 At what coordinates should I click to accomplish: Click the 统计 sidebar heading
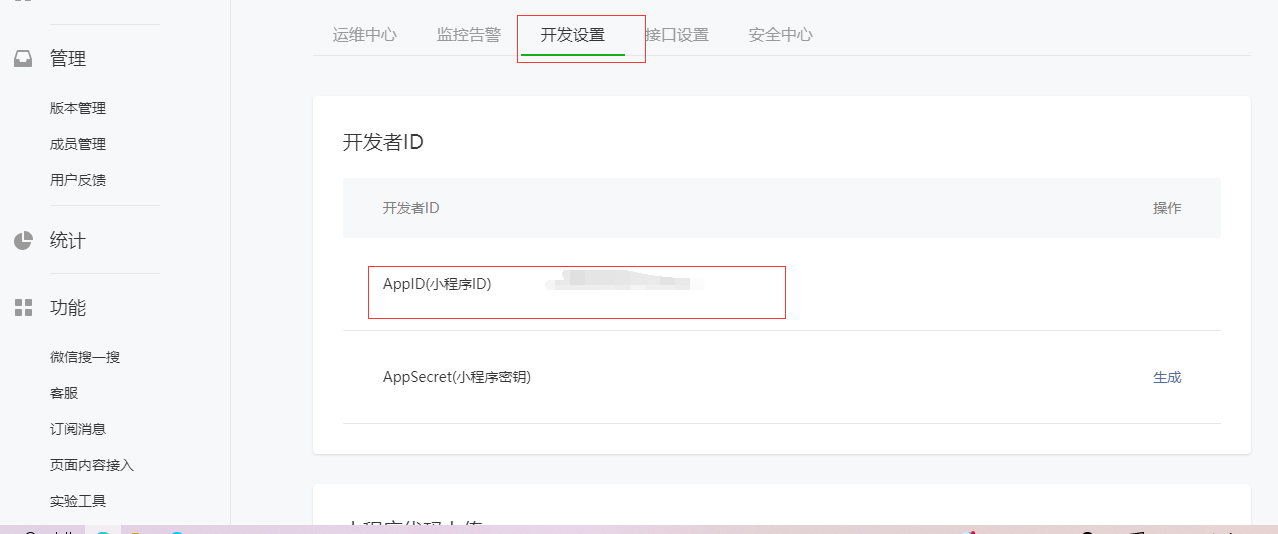point(68,241)
